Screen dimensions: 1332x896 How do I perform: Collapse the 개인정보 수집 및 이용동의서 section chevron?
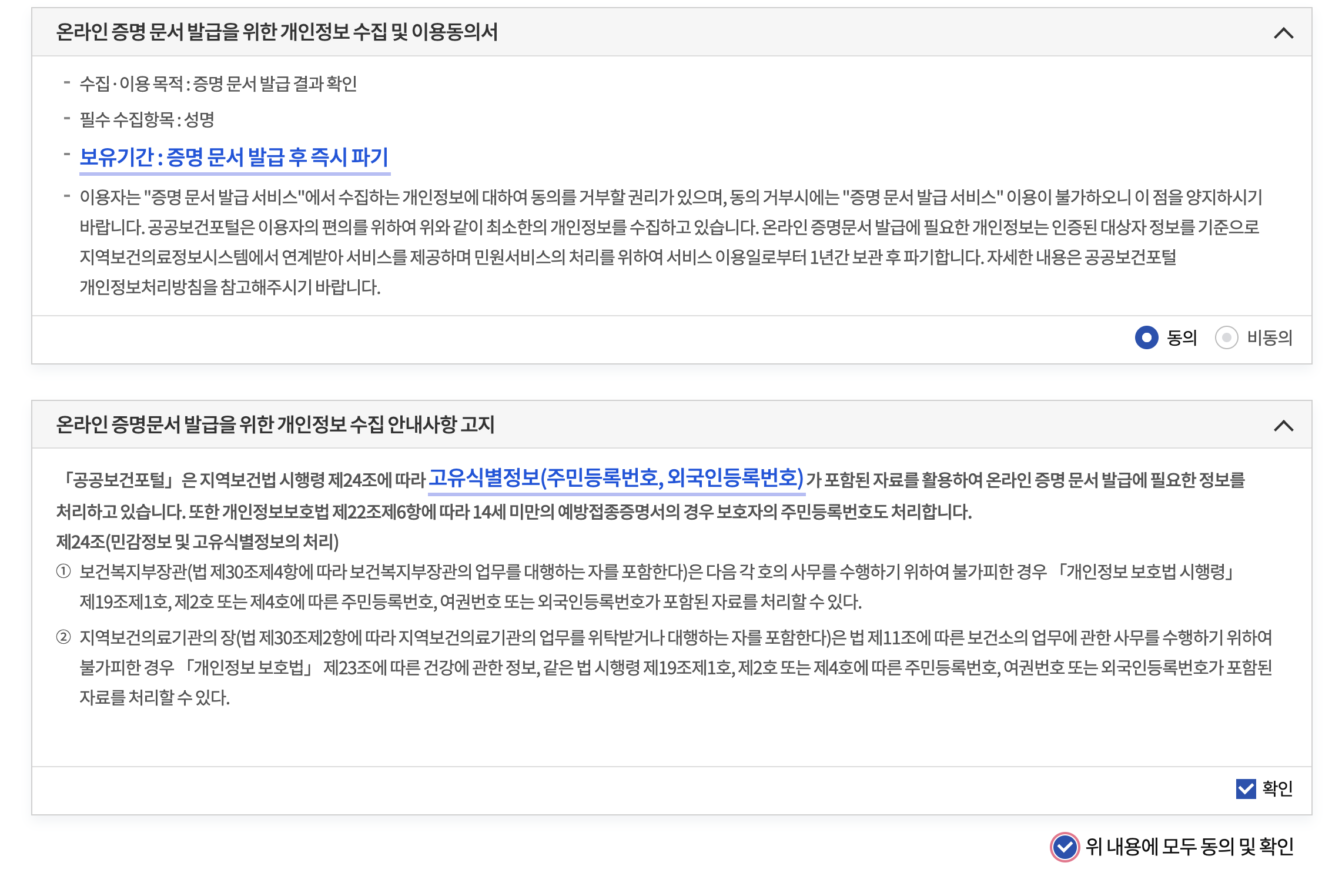[x=1283, y=33]
